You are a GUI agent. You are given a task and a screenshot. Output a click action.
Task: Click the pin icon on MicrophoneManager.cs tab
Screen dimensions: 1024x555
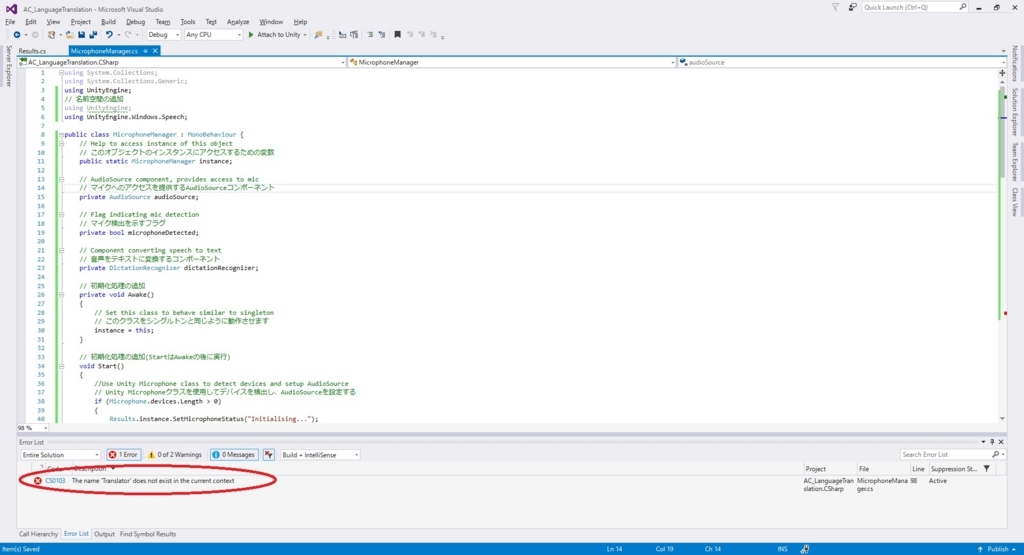145,51
